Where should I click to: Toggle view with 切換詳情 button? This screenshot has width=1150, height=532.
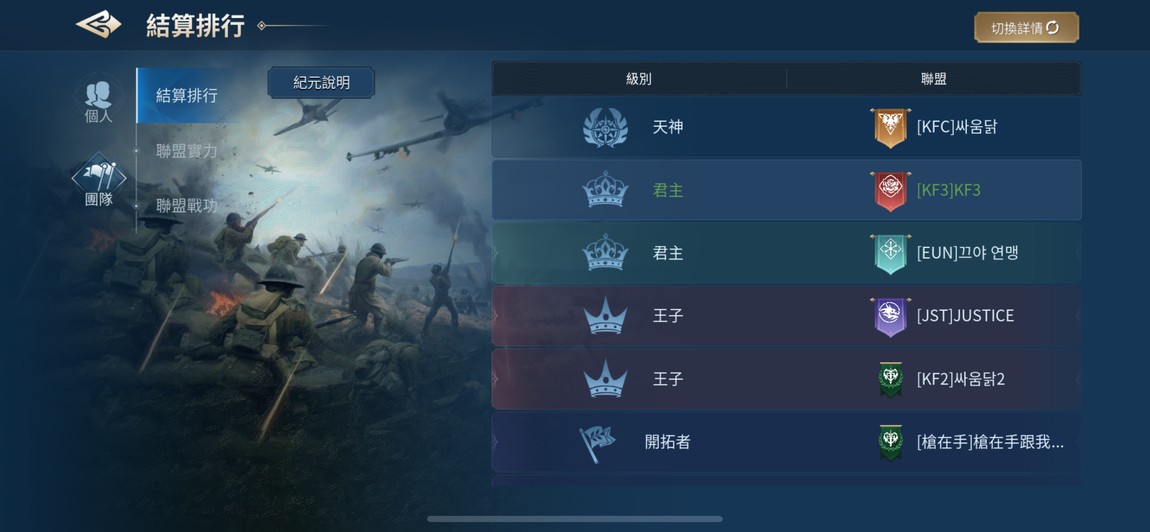(x=1026, y=28)
